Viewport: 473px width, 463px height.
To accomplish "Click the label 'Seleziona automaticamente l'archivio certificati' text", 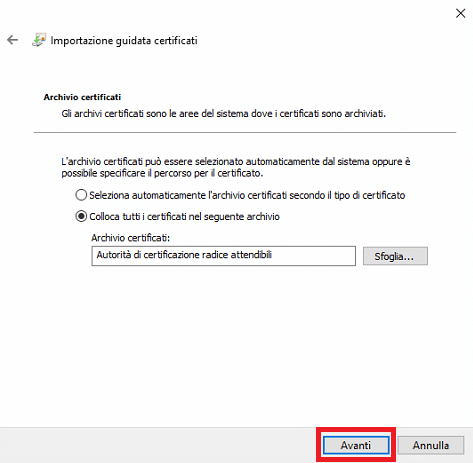I will 247,195.
